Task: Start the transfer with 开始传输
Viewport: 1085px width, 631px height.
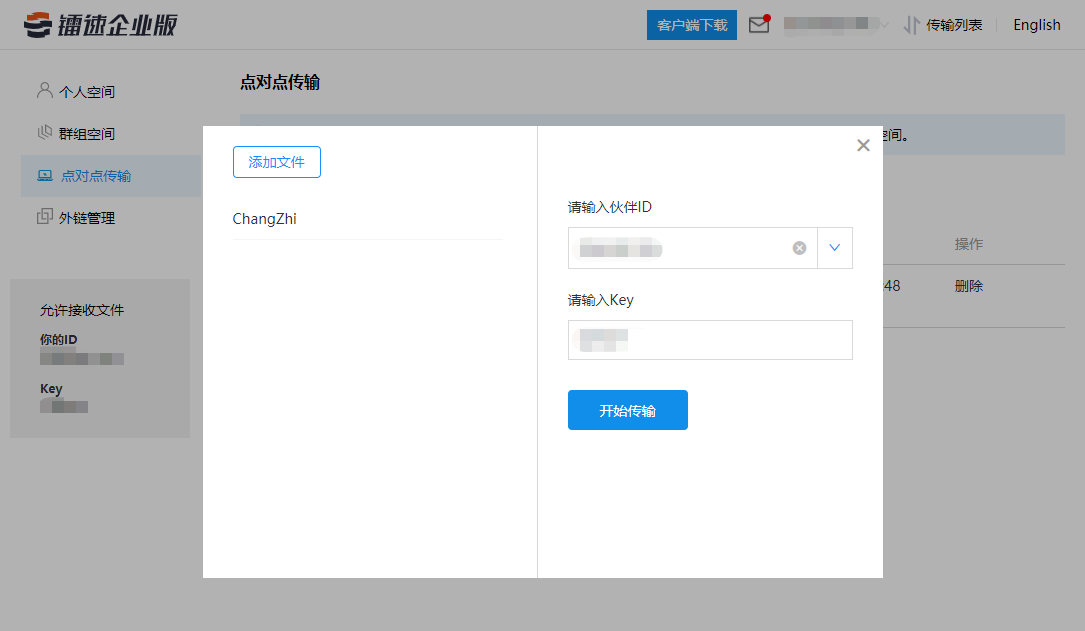Action: coord(627,410)
